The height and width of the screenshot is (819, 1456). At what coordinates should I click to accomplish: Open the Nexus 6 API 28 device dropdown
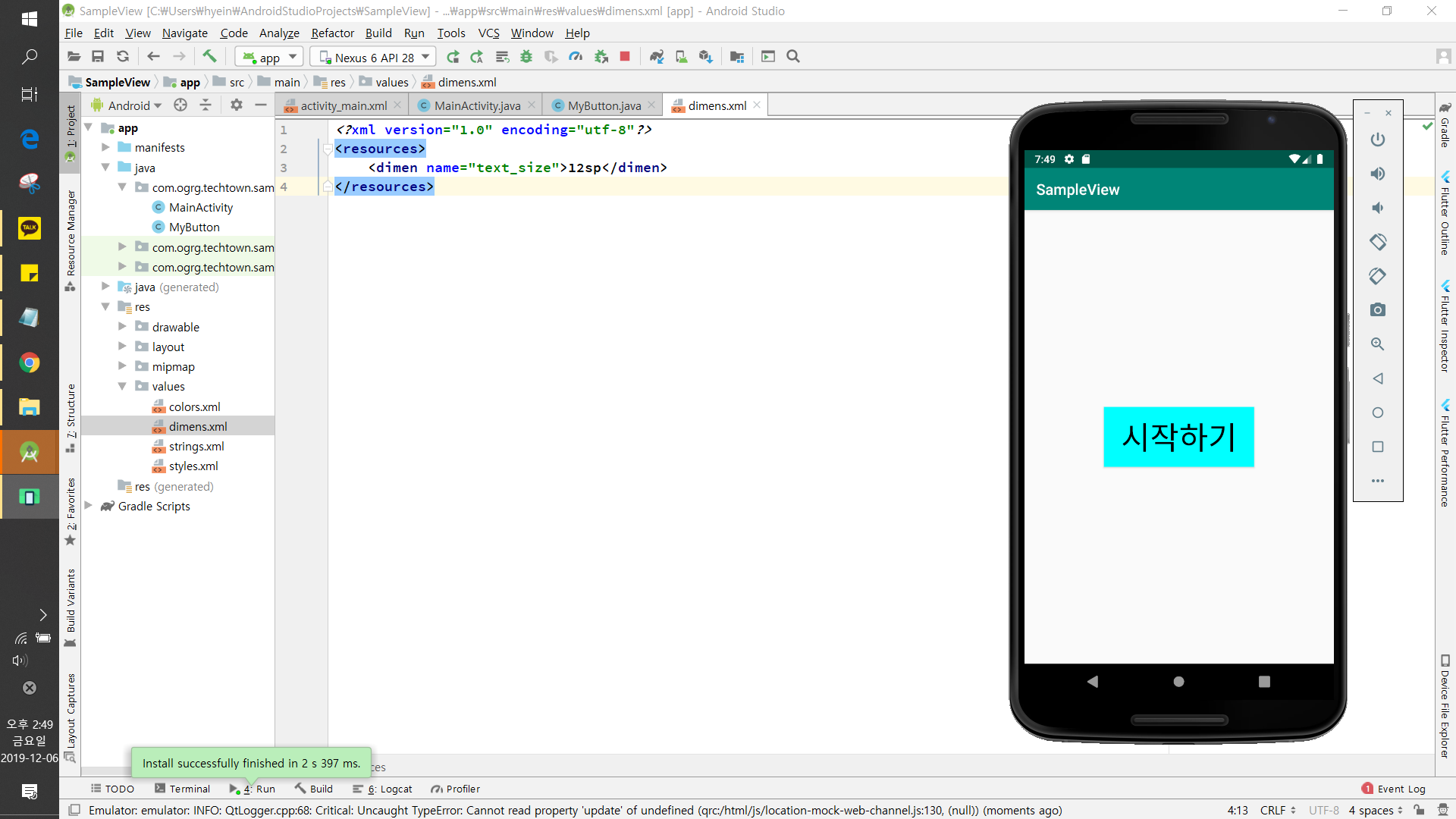374,57
